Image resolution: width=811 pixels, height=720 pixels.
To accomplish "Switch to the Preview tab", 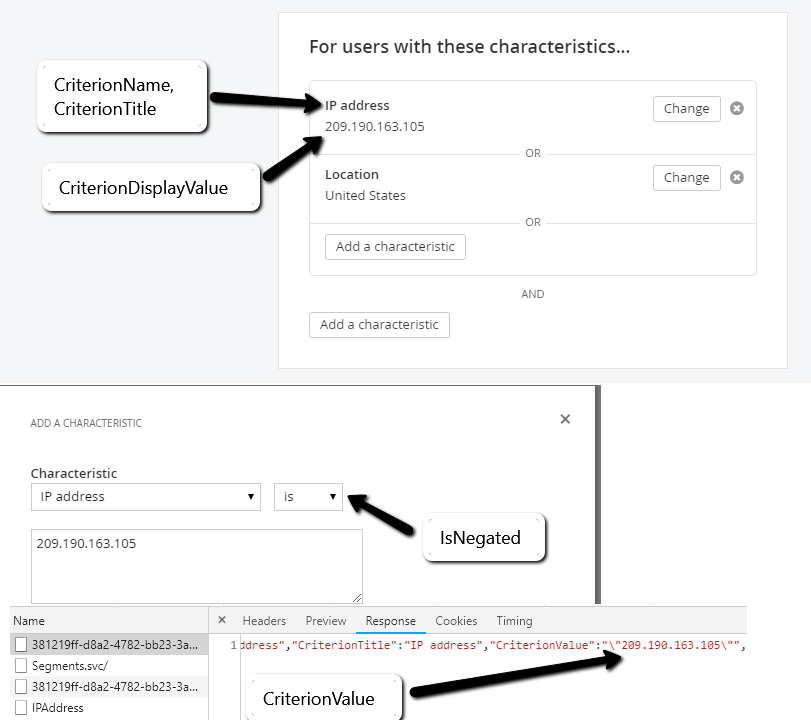I will pos(326,621).
